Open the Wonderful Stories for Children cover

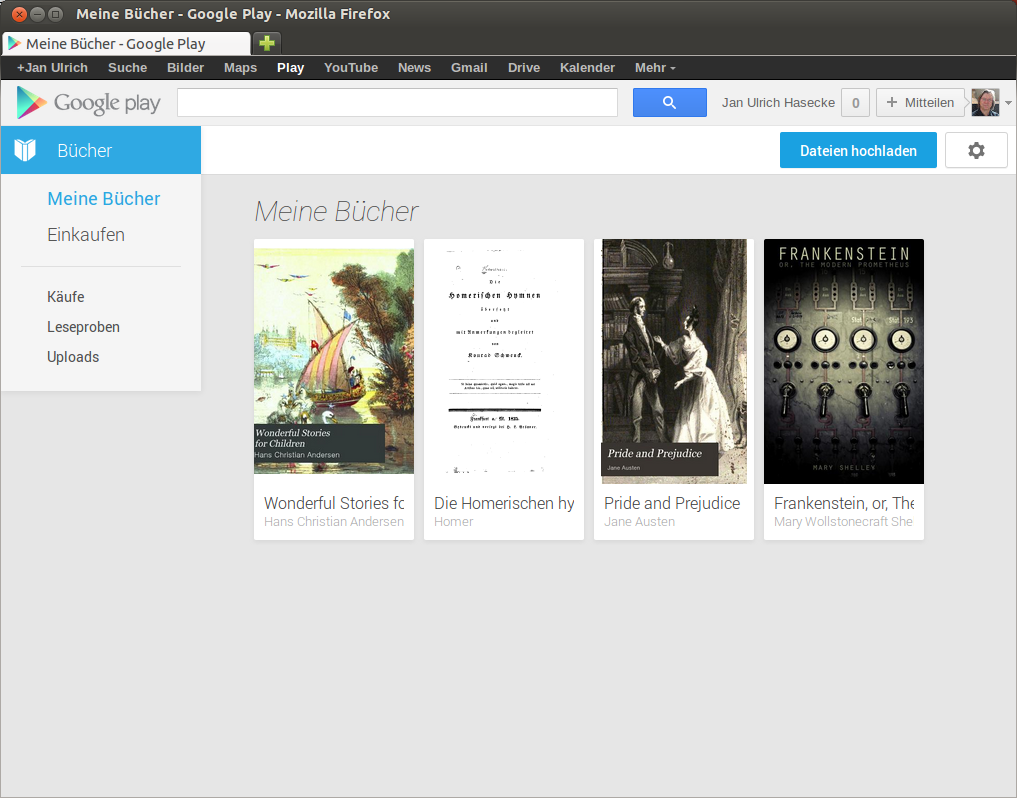point(334,361)
